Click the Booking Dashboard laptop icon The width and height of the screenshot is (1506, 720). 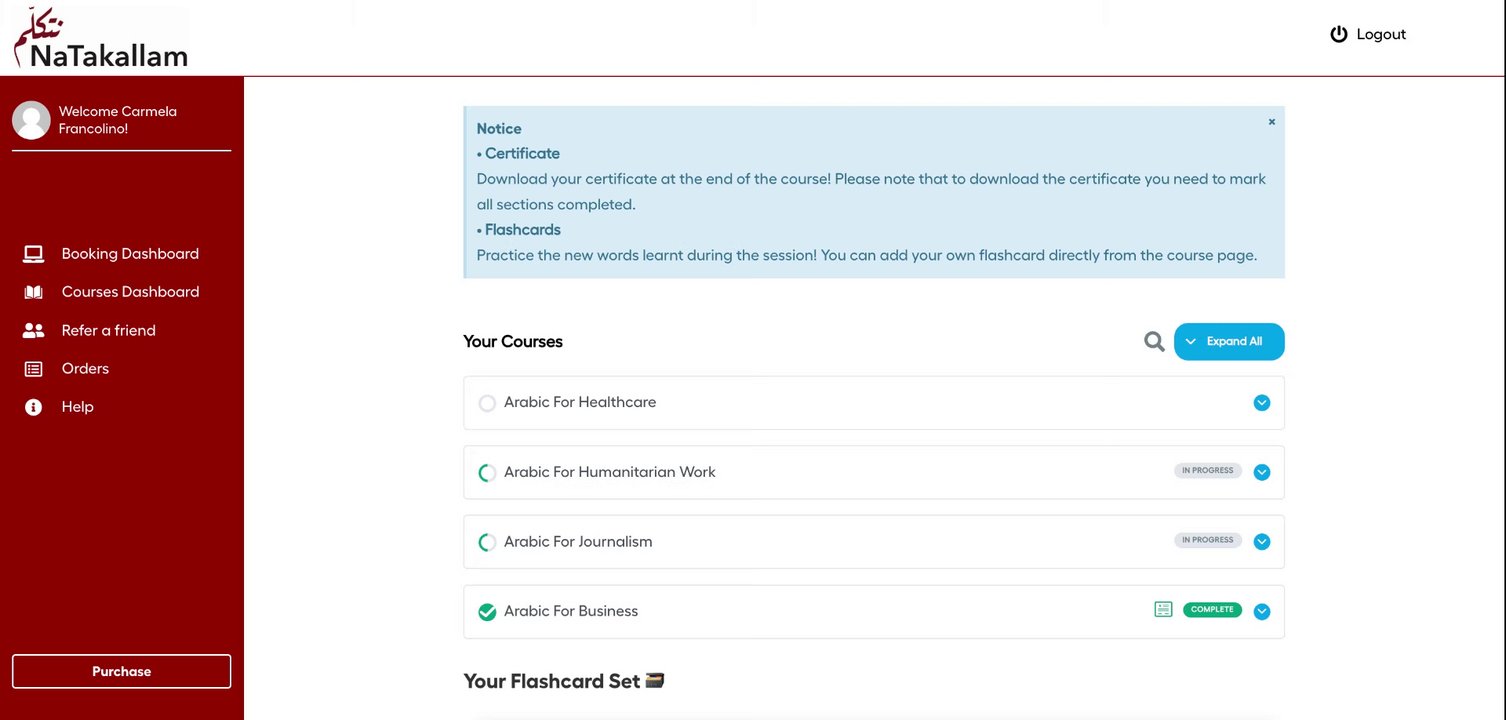[x=34, y=254]
